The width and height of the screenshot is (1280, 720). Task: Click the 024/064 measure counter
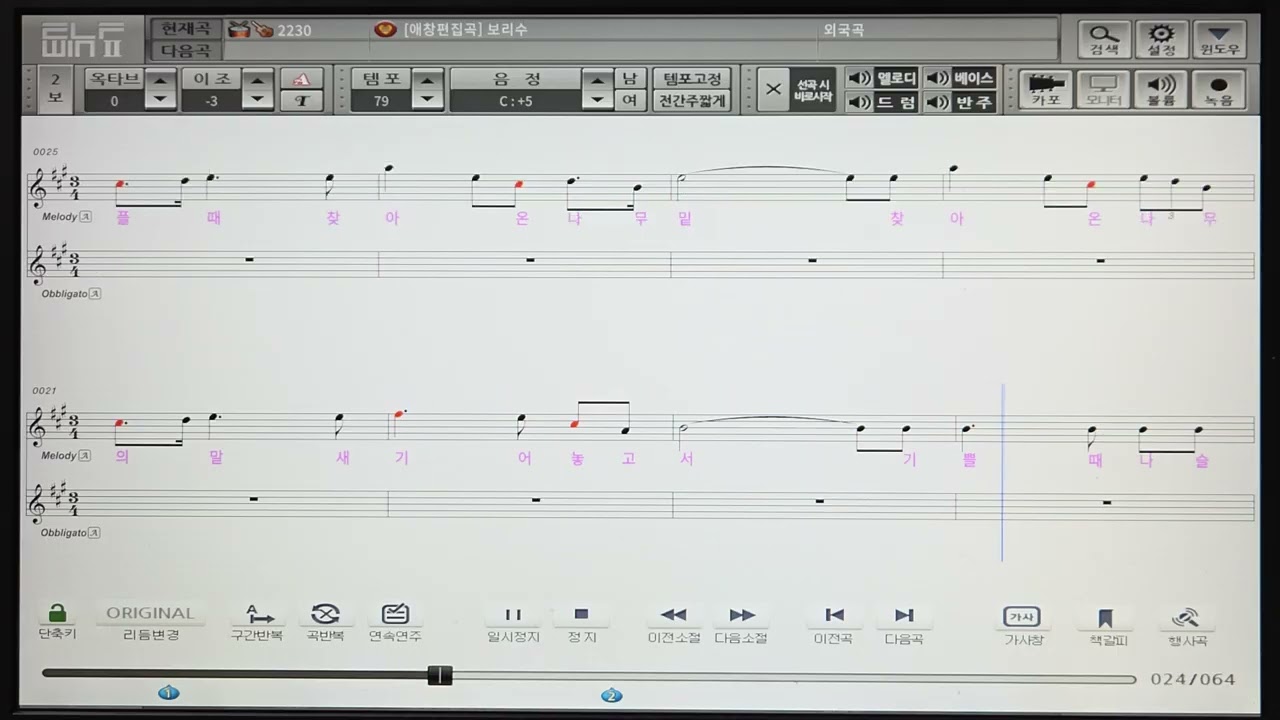[1193, 679]
